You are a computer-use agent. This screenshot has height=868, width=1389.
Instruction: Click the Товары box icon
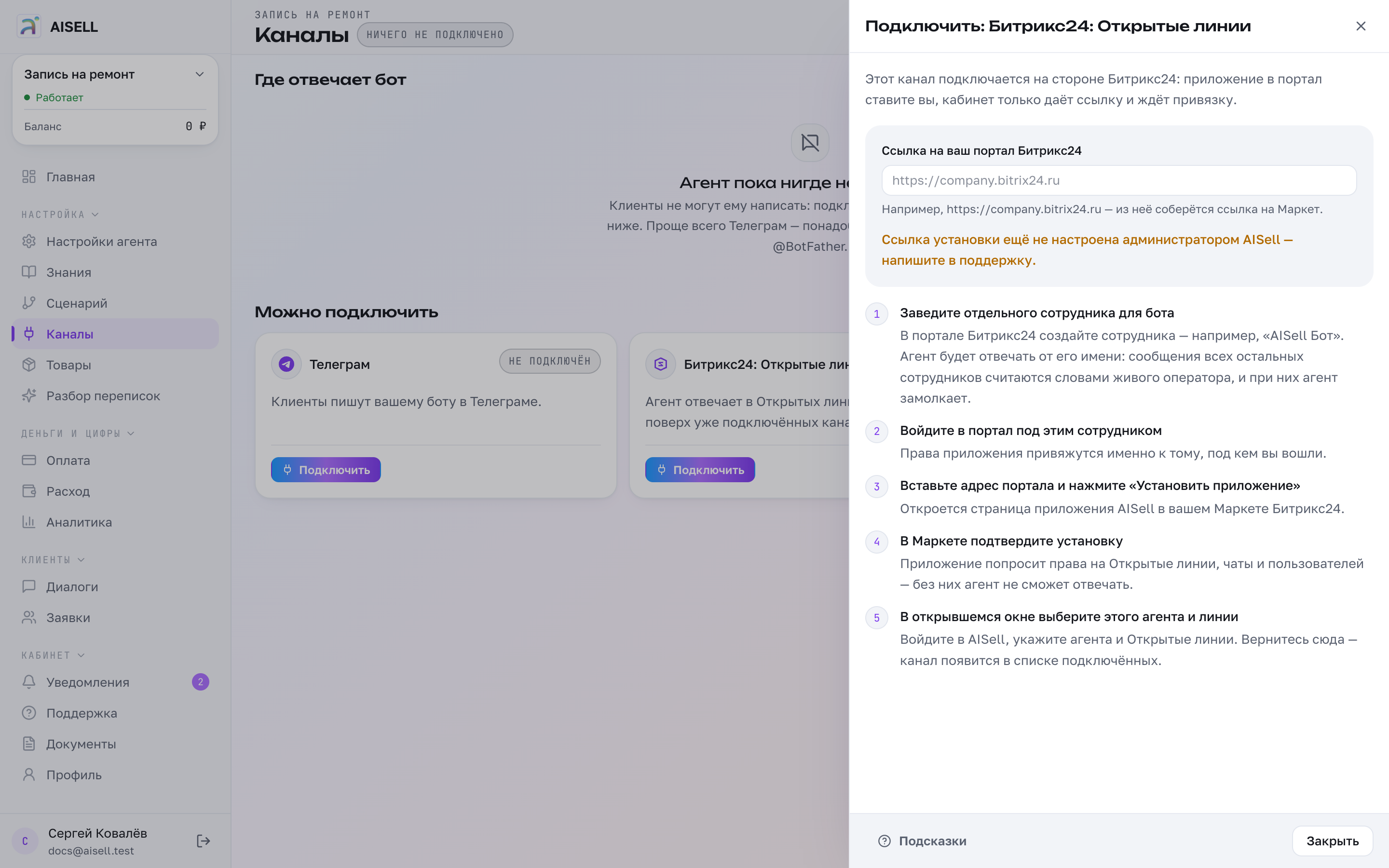pyautogui.click(x=29, y=365)
